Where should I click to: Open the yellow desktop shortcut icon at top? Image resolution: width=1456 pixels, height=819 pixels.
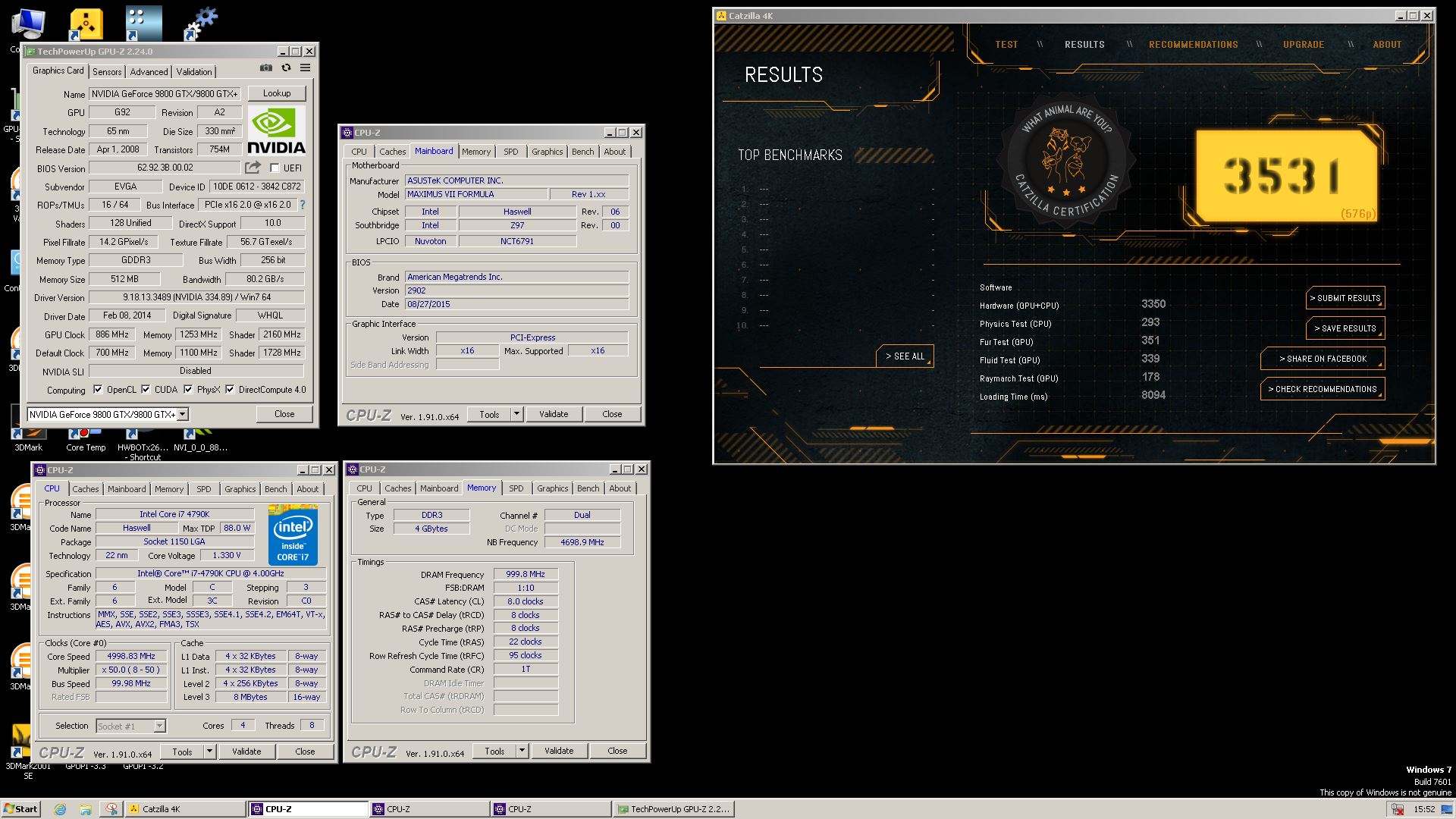coord(86,24)
